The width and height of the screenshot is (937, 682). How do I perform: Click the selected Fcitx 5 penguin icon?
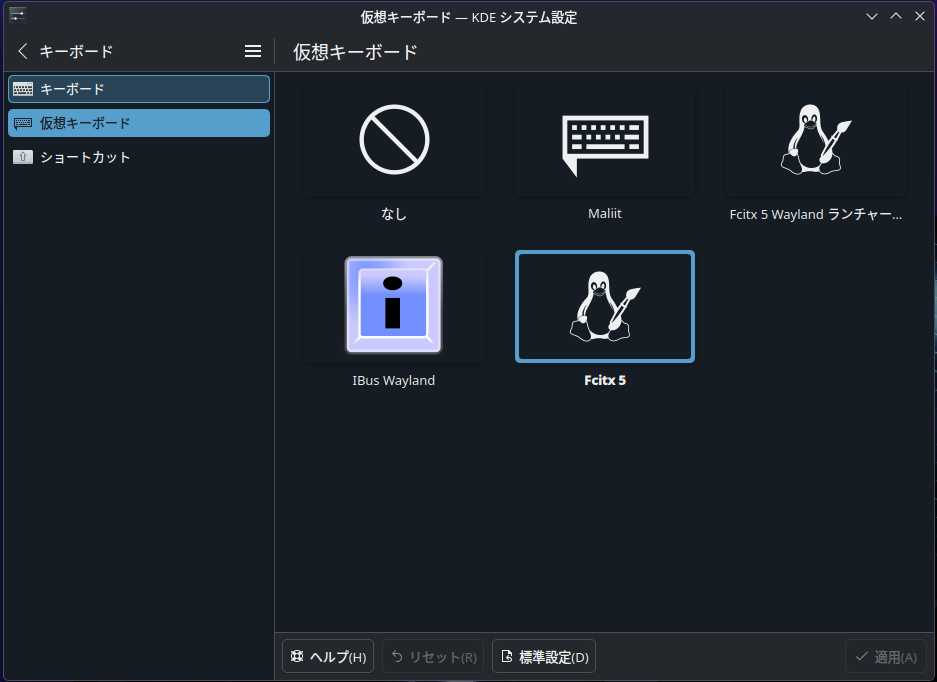[x=604, y=306]
